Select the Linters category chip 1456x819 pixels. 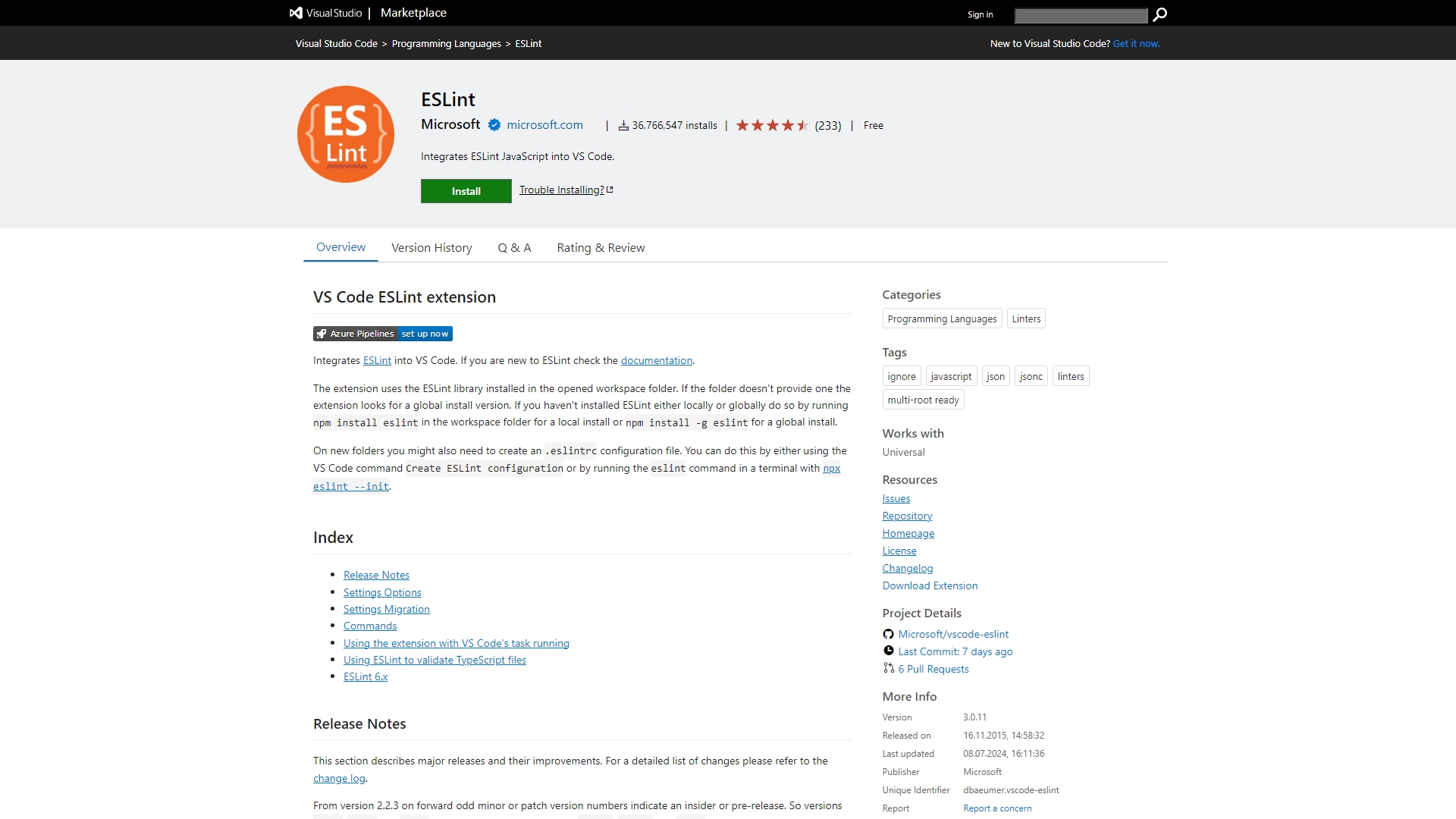click(x=1026, y=318)
